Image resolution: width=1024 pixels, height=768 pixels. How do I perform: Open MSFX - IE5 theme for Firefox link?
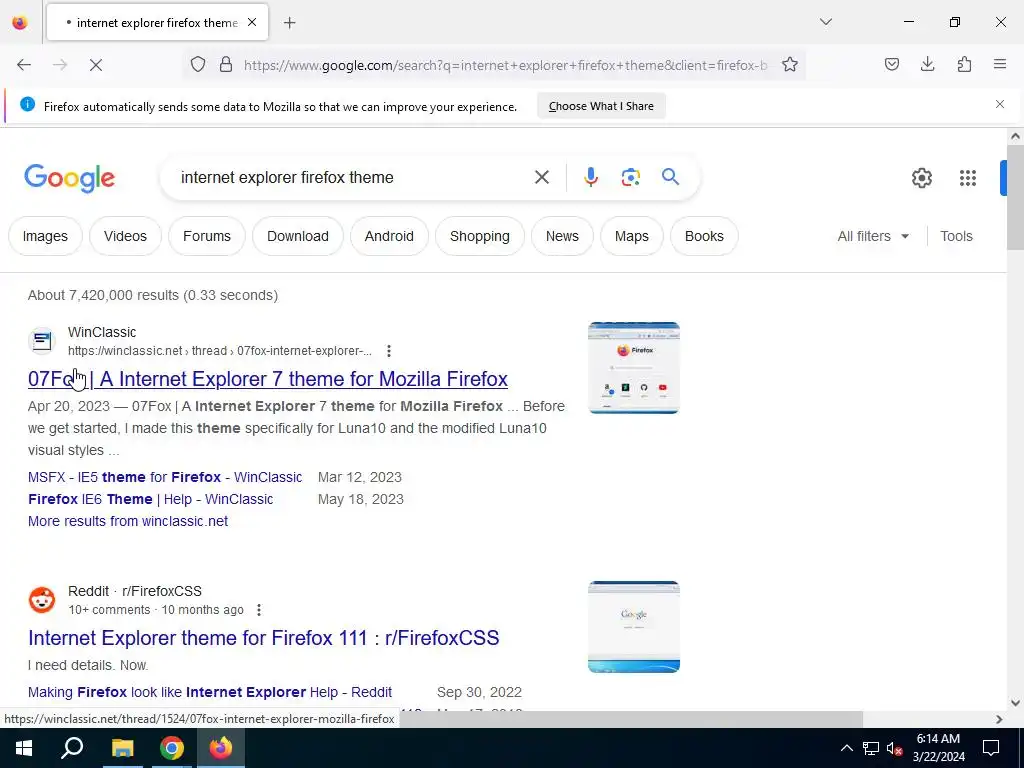point(165,477)
